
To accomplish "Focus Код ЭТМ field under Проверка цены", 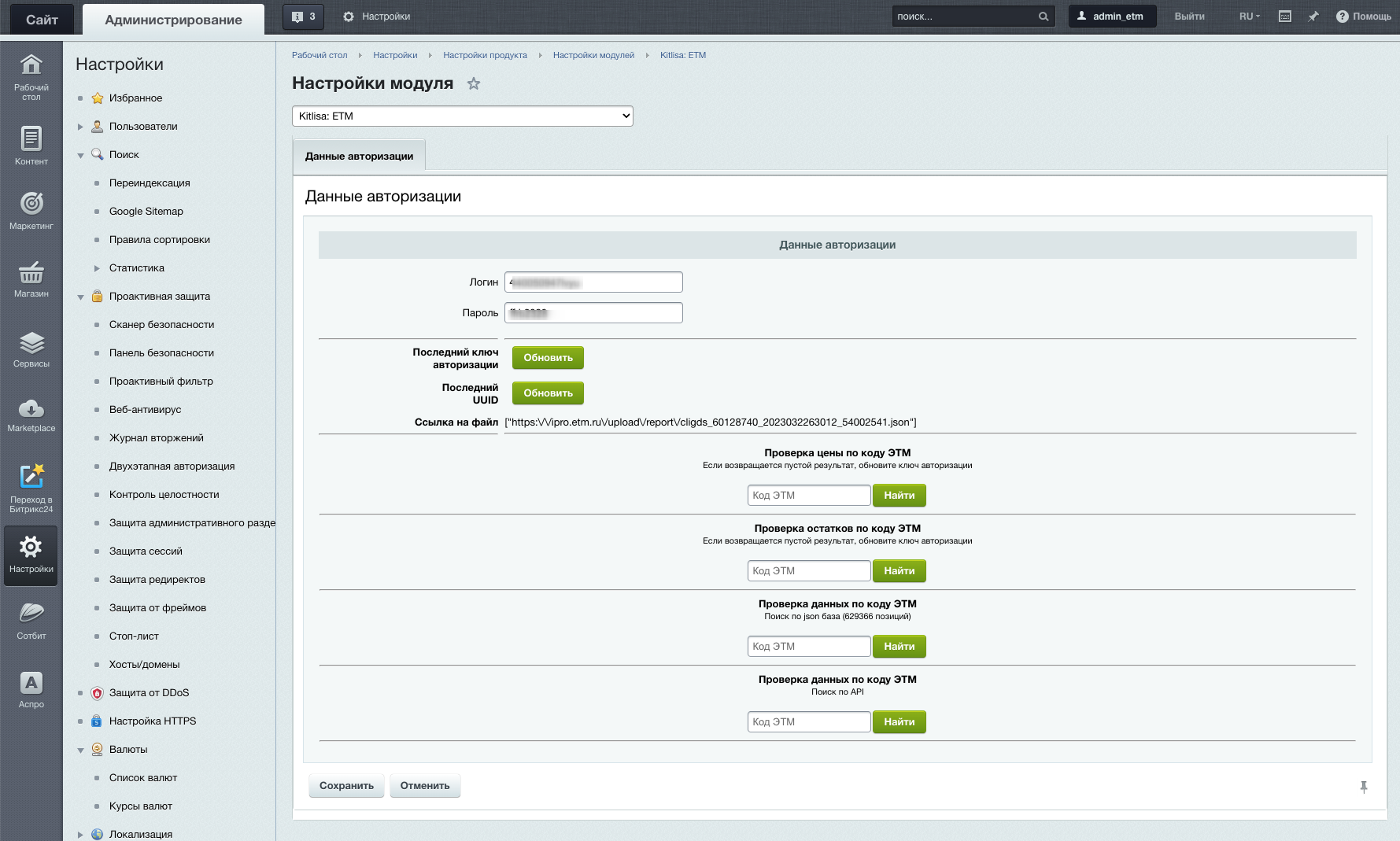I will (809, 496).
